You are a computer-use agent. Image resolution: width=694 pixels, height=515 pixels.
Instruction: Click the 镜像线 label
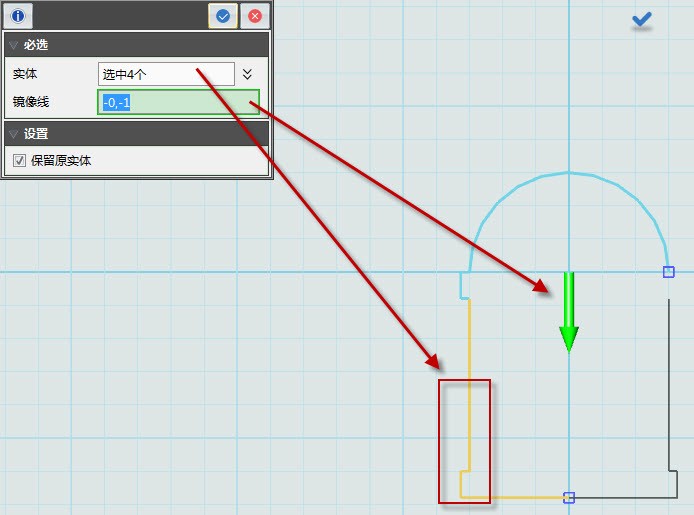point(31,102)
